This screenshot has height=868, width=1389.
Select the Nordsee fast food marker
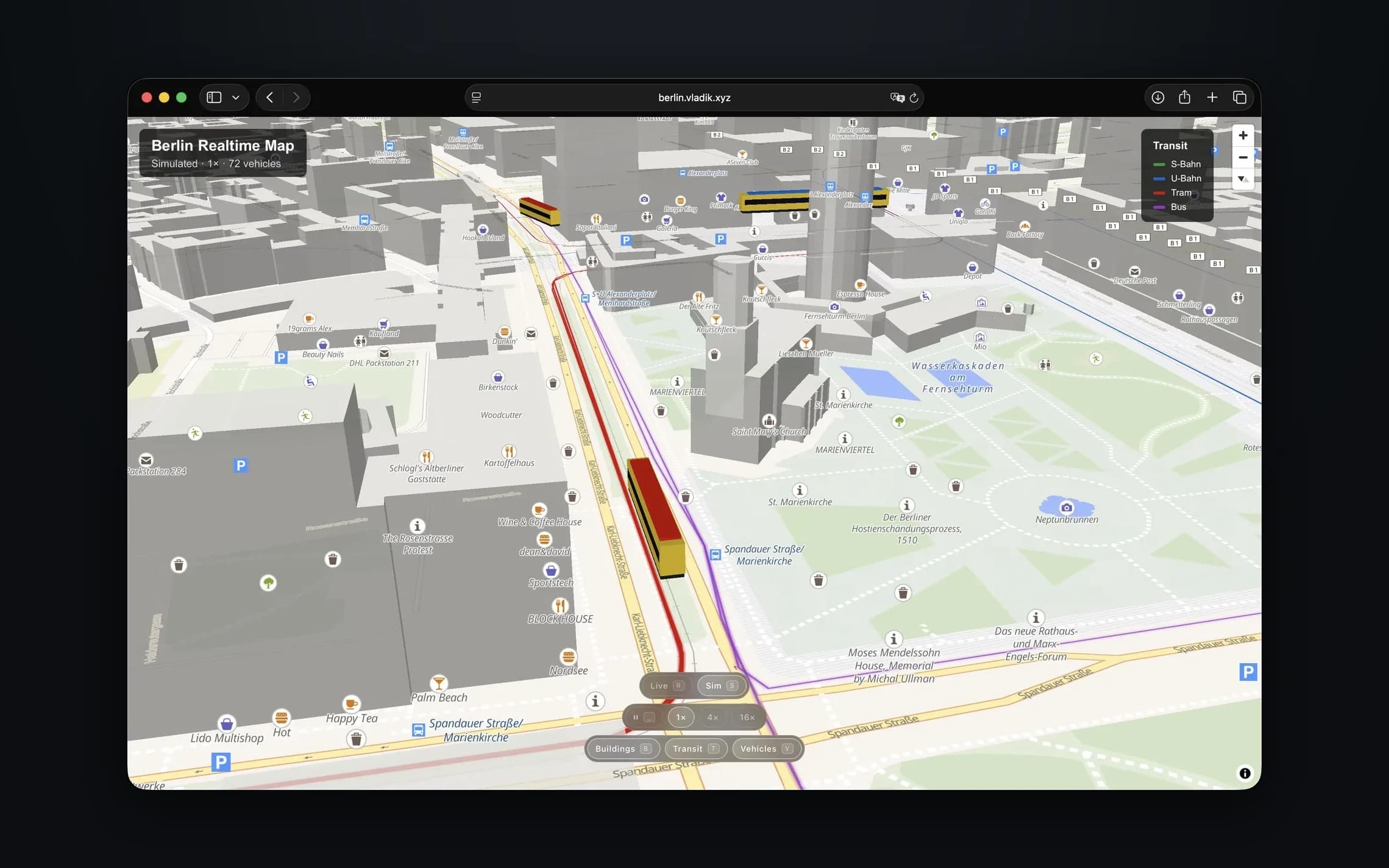pyautogui.click(x=568, y=656)
